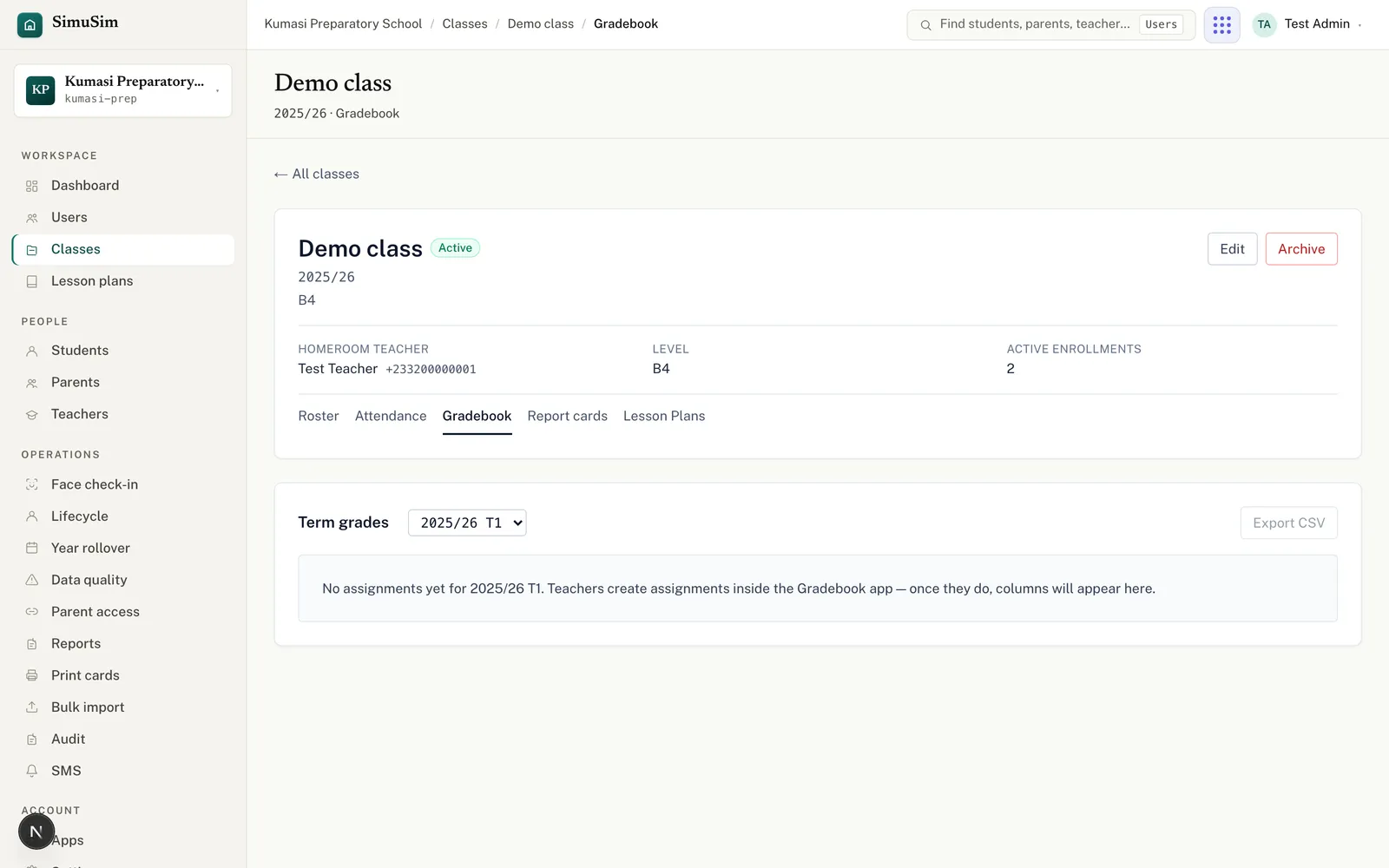Click the 2025/26 · Gradebook page subtitle

point(337,114)
